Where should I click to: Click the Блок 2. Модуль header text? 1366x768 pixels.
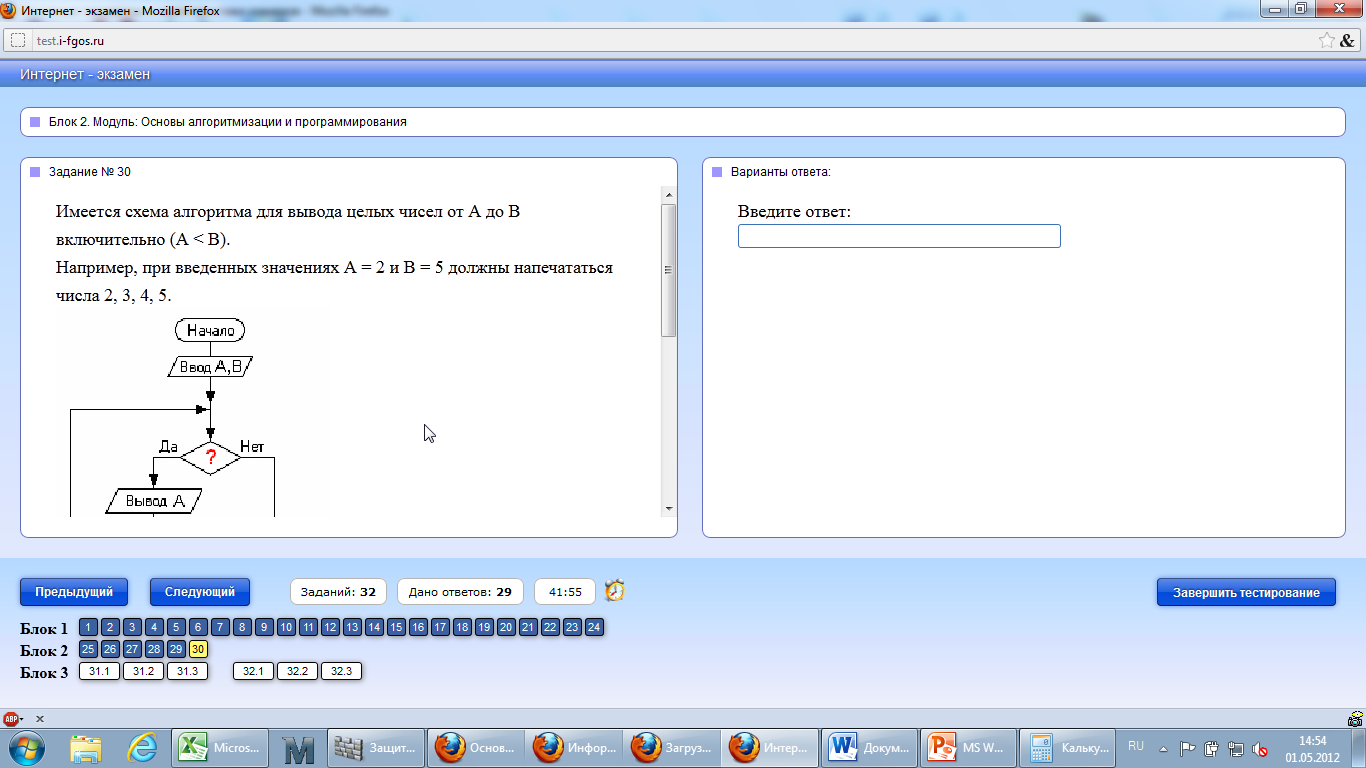point(228,122)
